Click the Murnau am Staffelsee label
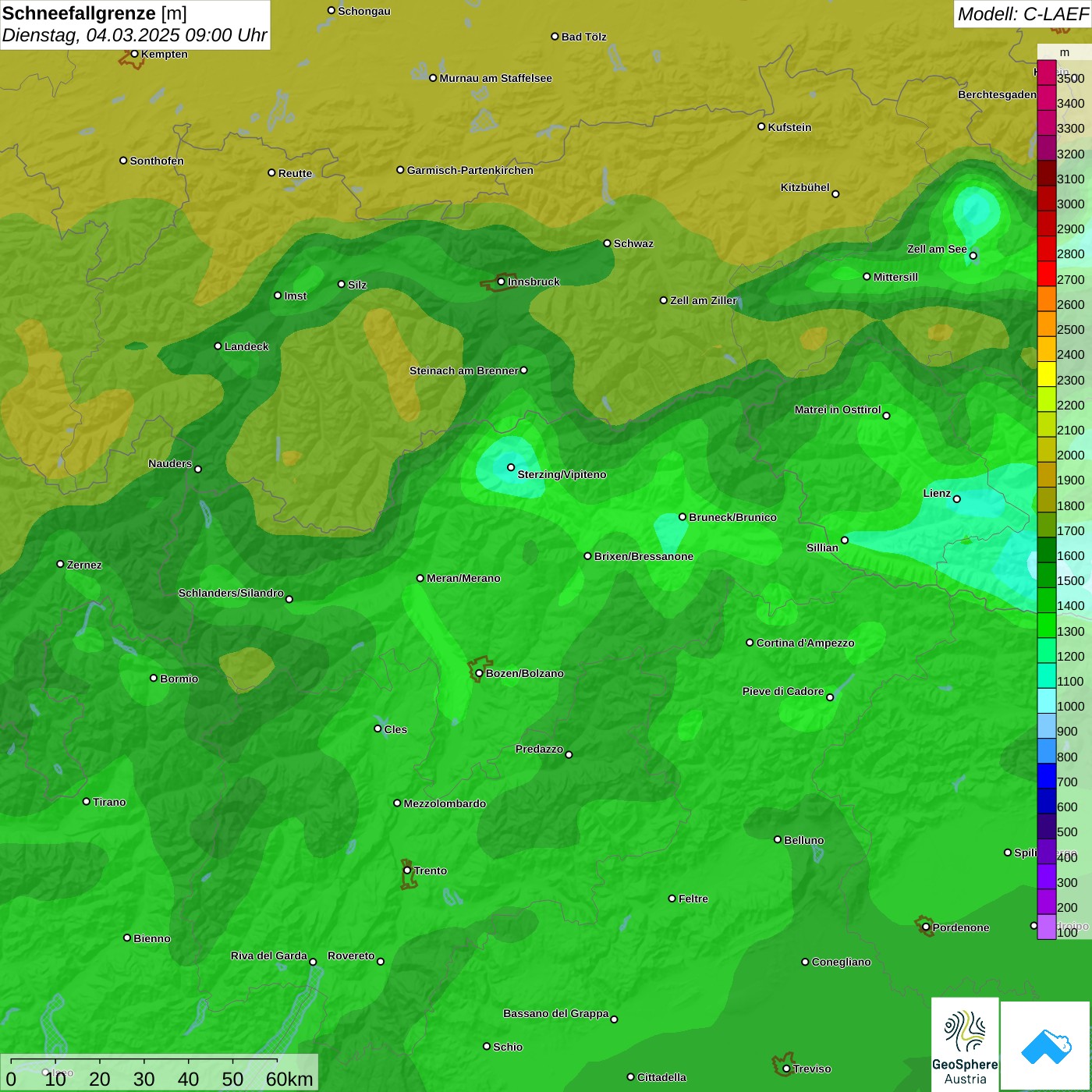Viewport: 1092px width, 1092px height. click(x=495, y=78)
